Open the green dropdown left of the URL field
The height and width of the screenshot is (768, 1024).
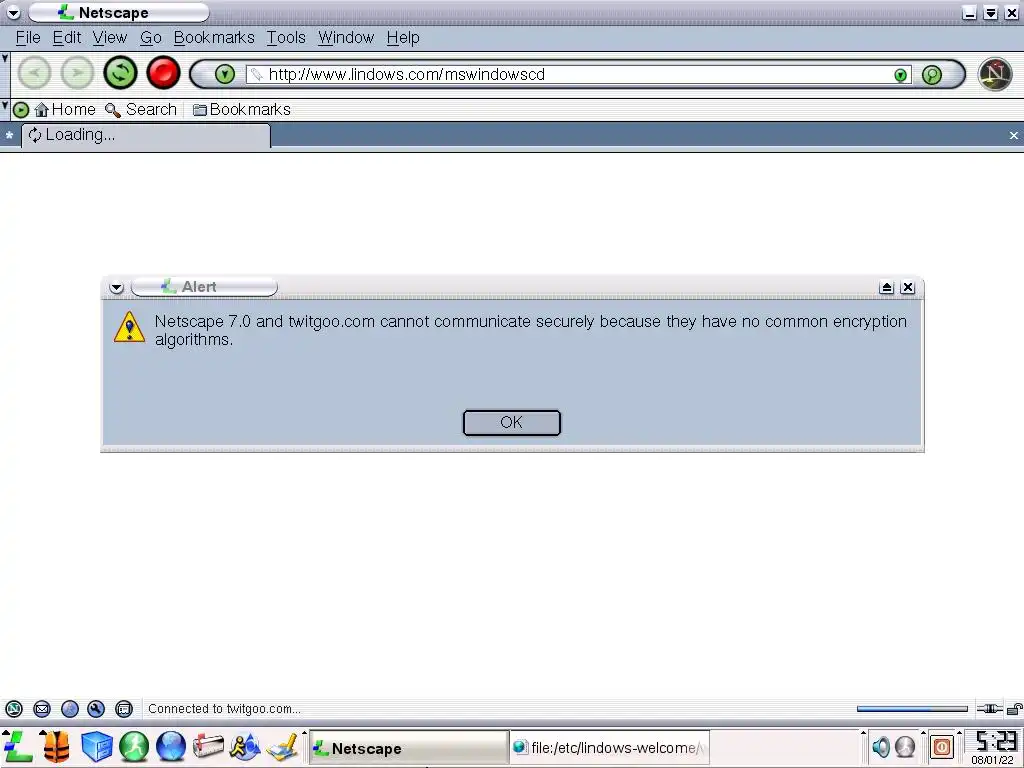[225, 74]
